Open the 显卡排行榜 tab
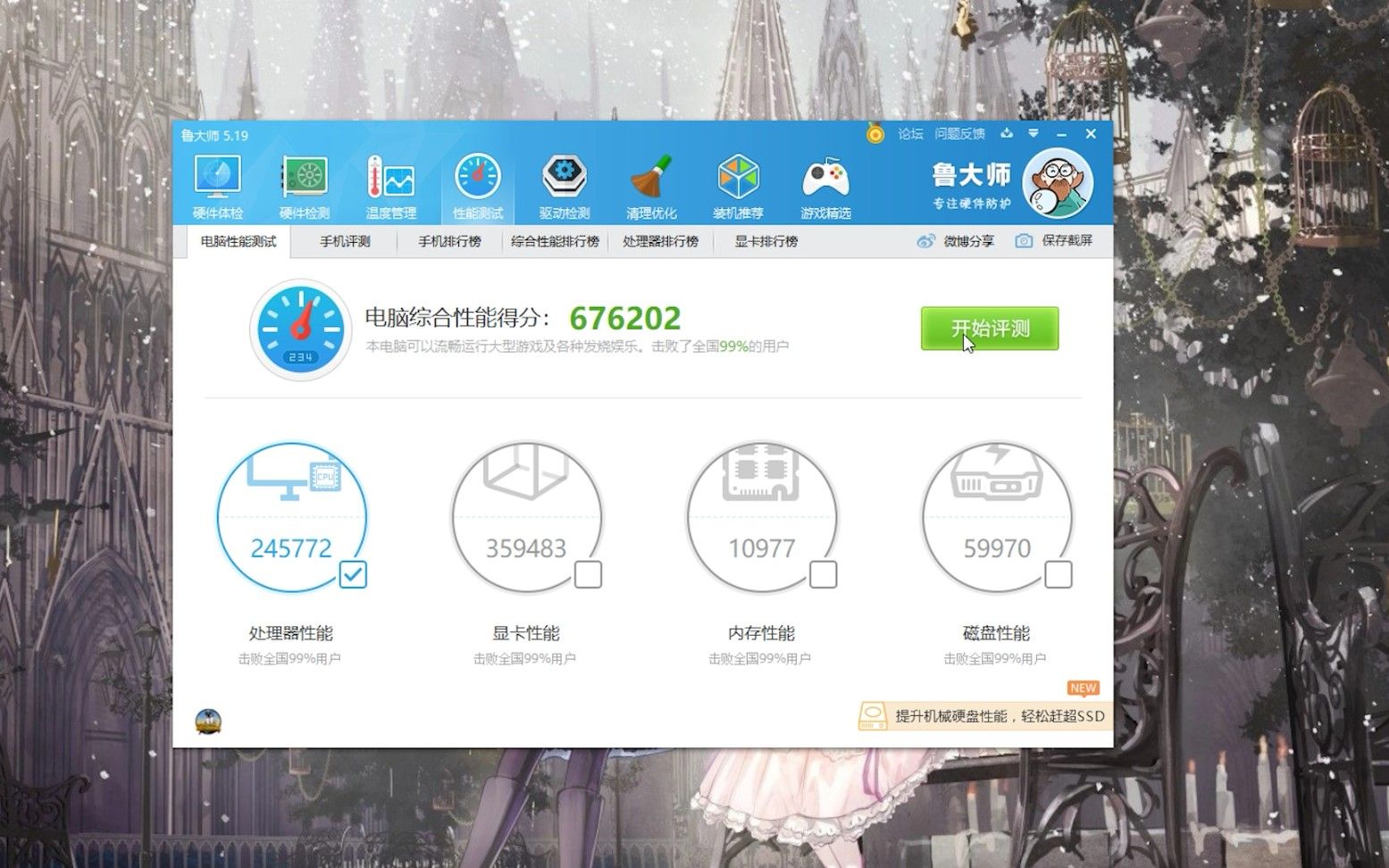The image size is (1389, 868). 766,241
